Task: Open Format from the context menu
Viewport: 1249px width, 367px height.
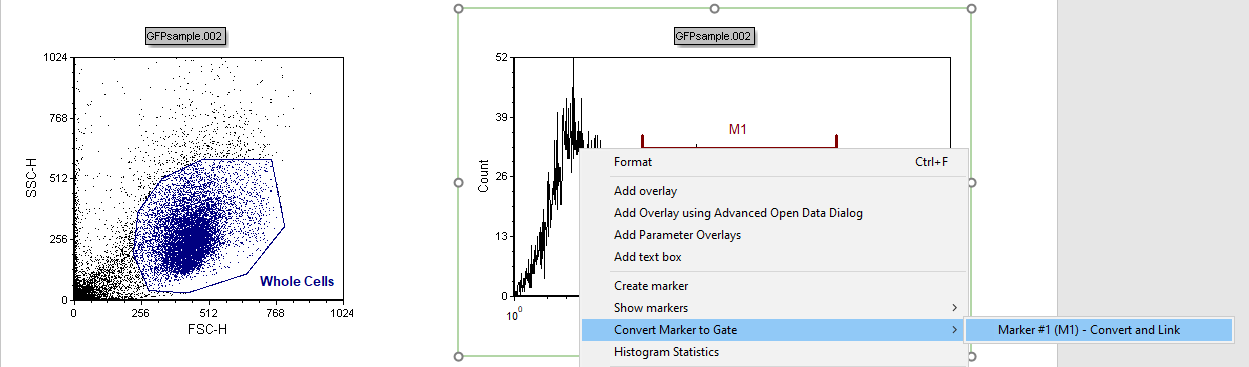Action: (x=774, y=162)
